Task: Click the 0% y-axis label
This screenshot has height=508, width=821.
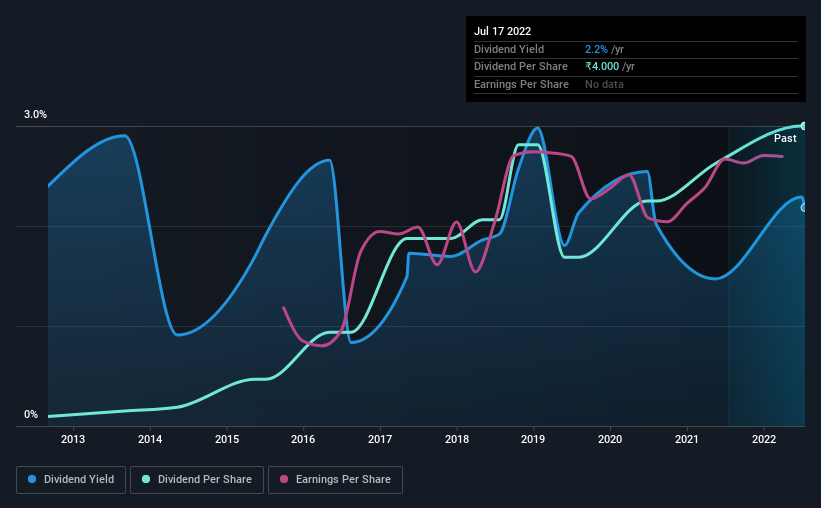Action: 31,414
